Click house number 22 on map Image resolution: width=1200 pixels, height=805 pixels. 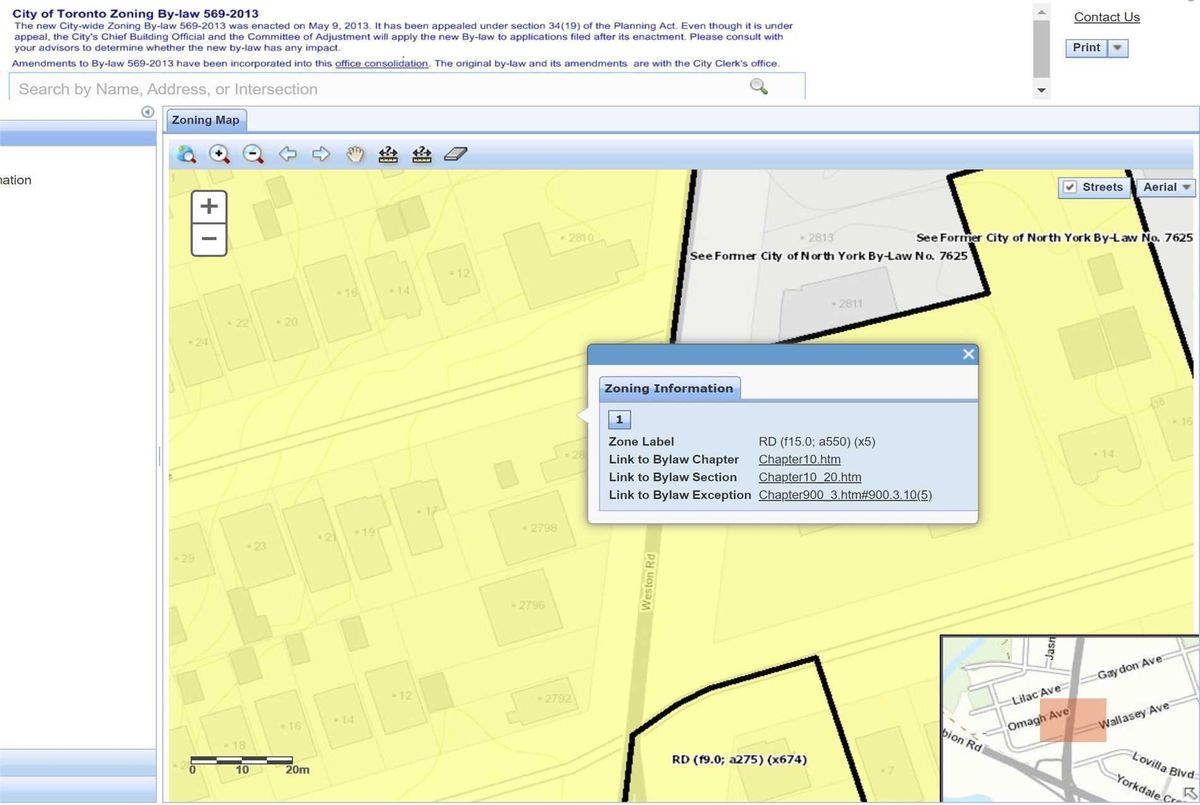click(241, 323)
